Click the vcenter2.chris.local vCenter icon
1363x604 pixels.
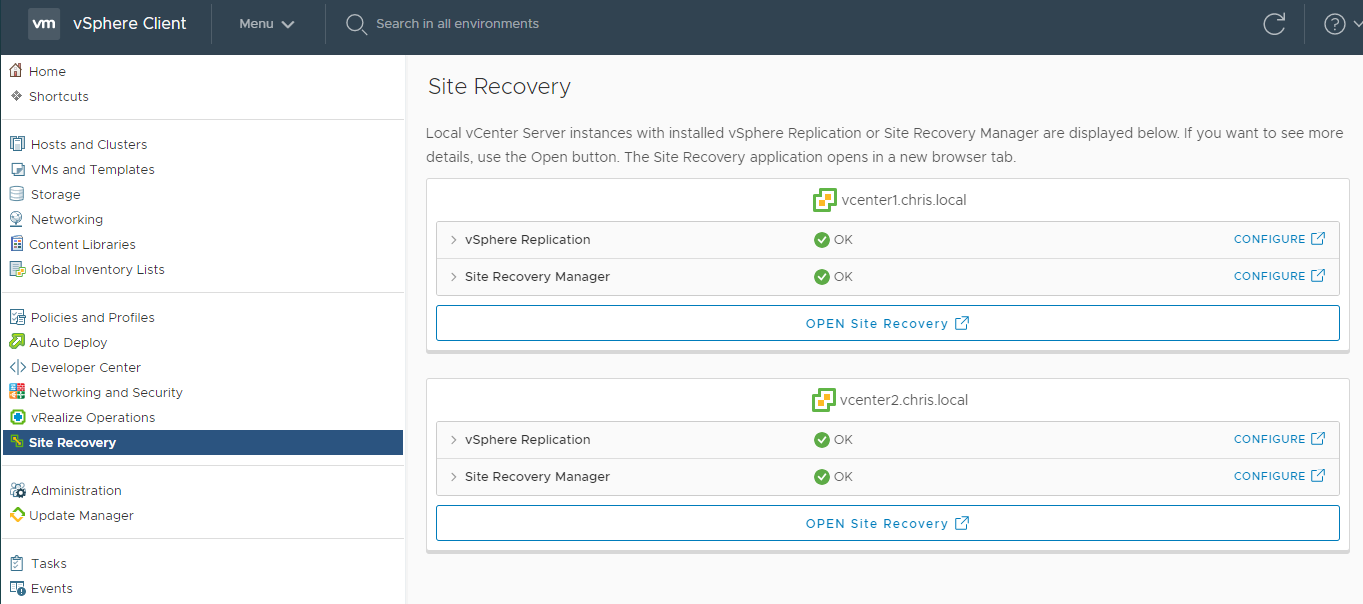(x=823, y=400)
